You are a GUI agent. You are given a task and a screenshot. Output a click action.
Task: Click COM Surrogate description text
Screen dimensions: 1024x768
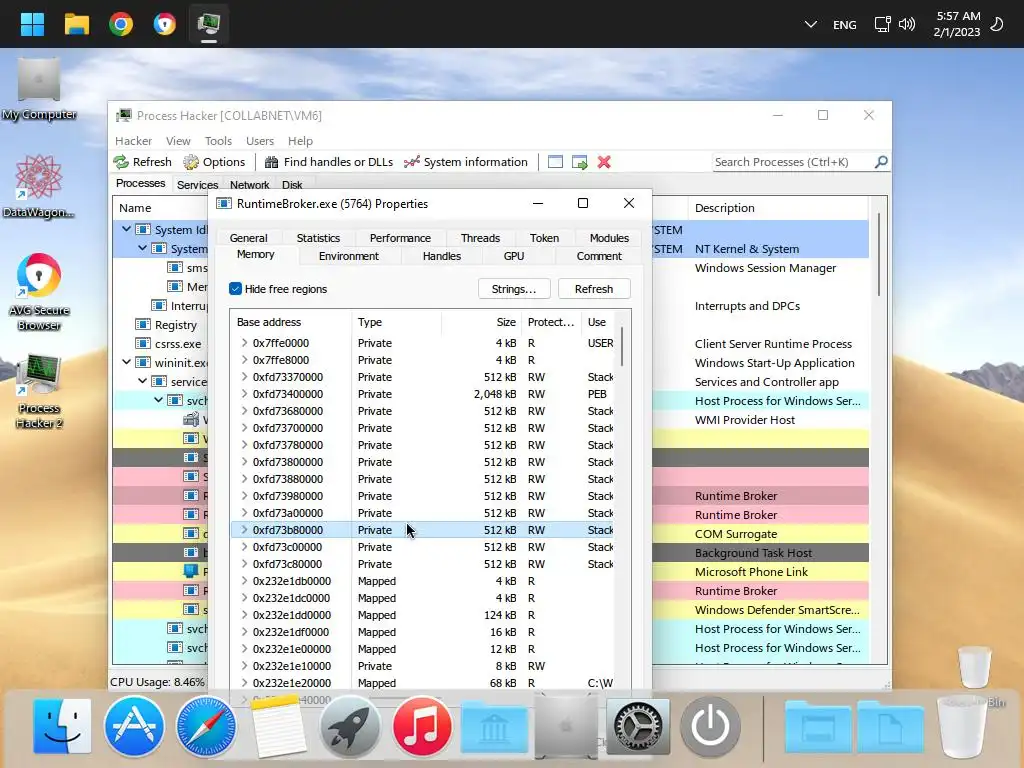pos(735,534)
